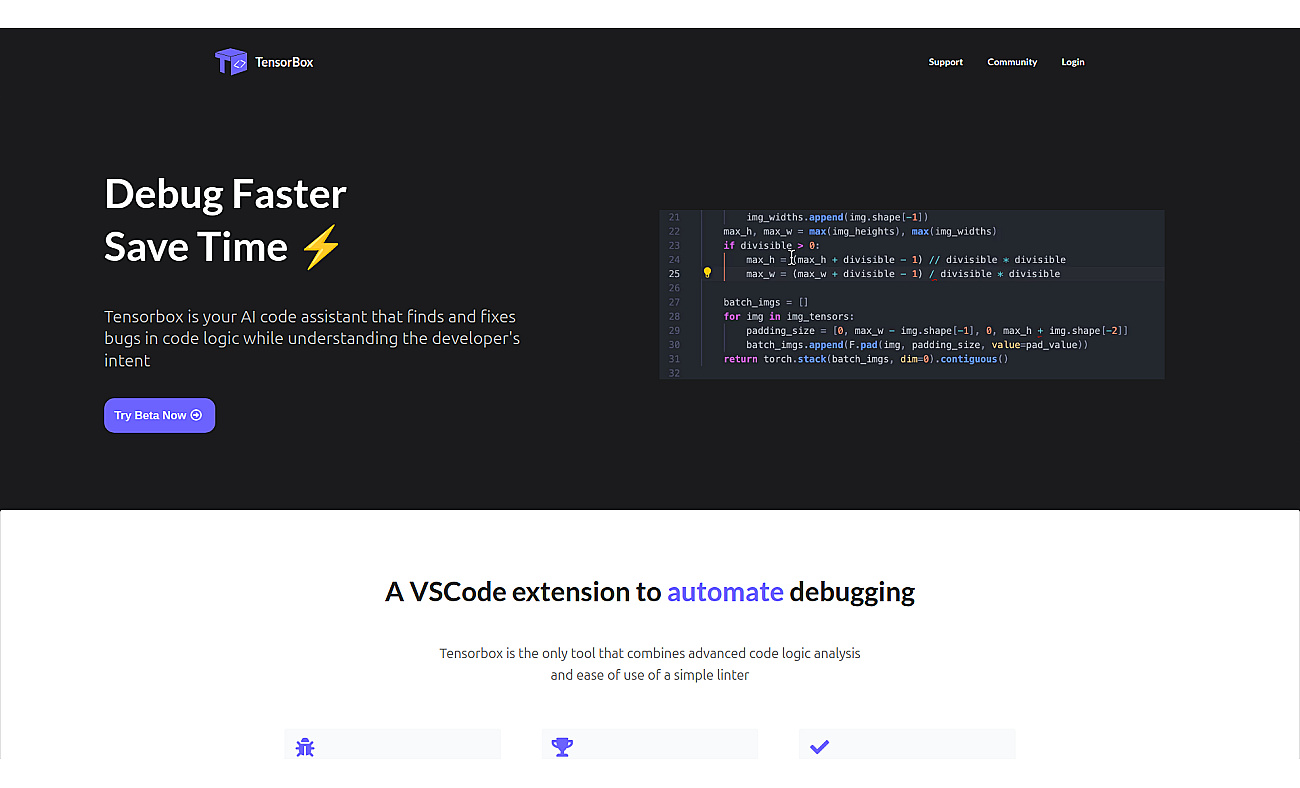Go to the Login page
The height and width of the screenshot is (788, 1300).
coord(1073,62)
